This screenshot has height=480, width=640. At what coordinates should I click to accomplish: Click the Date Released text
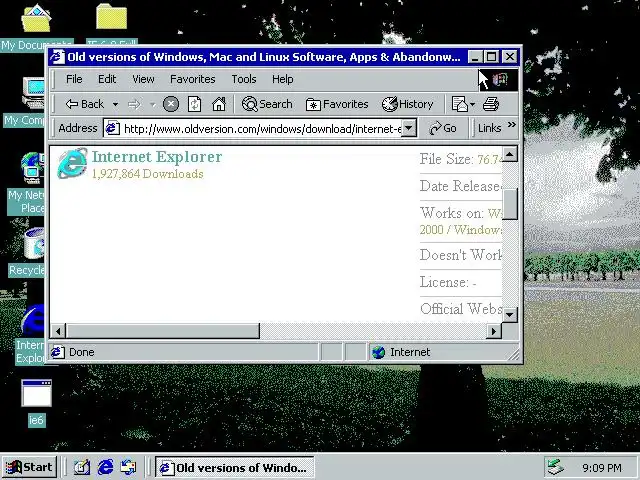(460, 186)
